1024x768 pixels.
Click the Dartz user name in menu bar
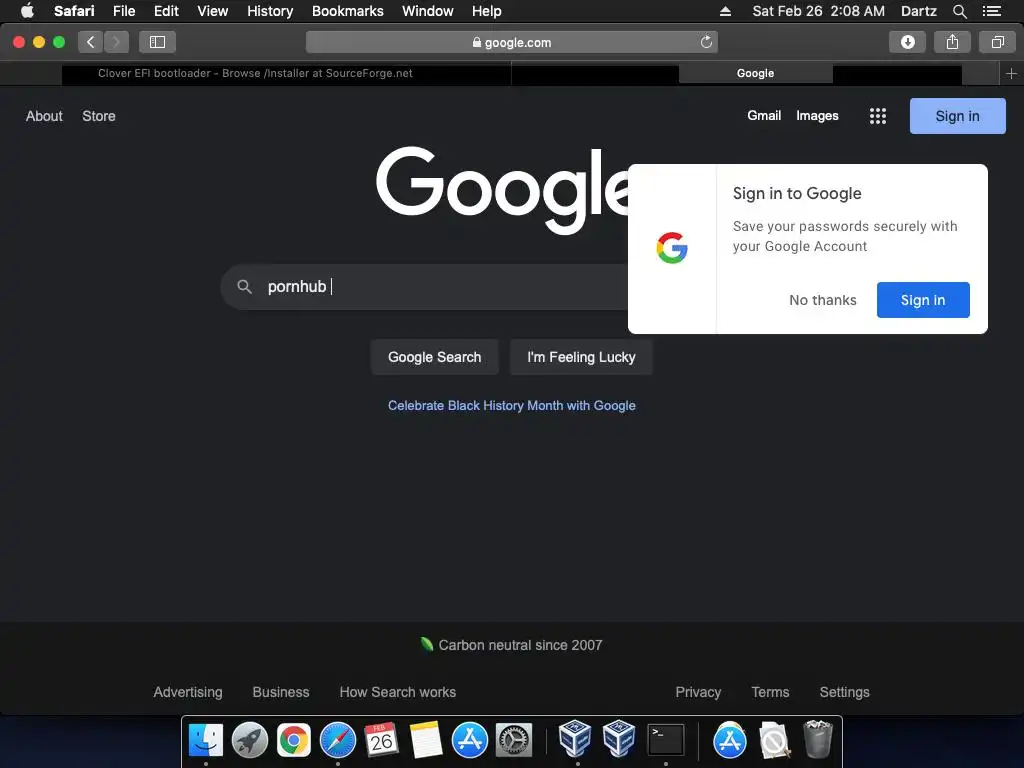pyautogui.click(x=918, y=11)
